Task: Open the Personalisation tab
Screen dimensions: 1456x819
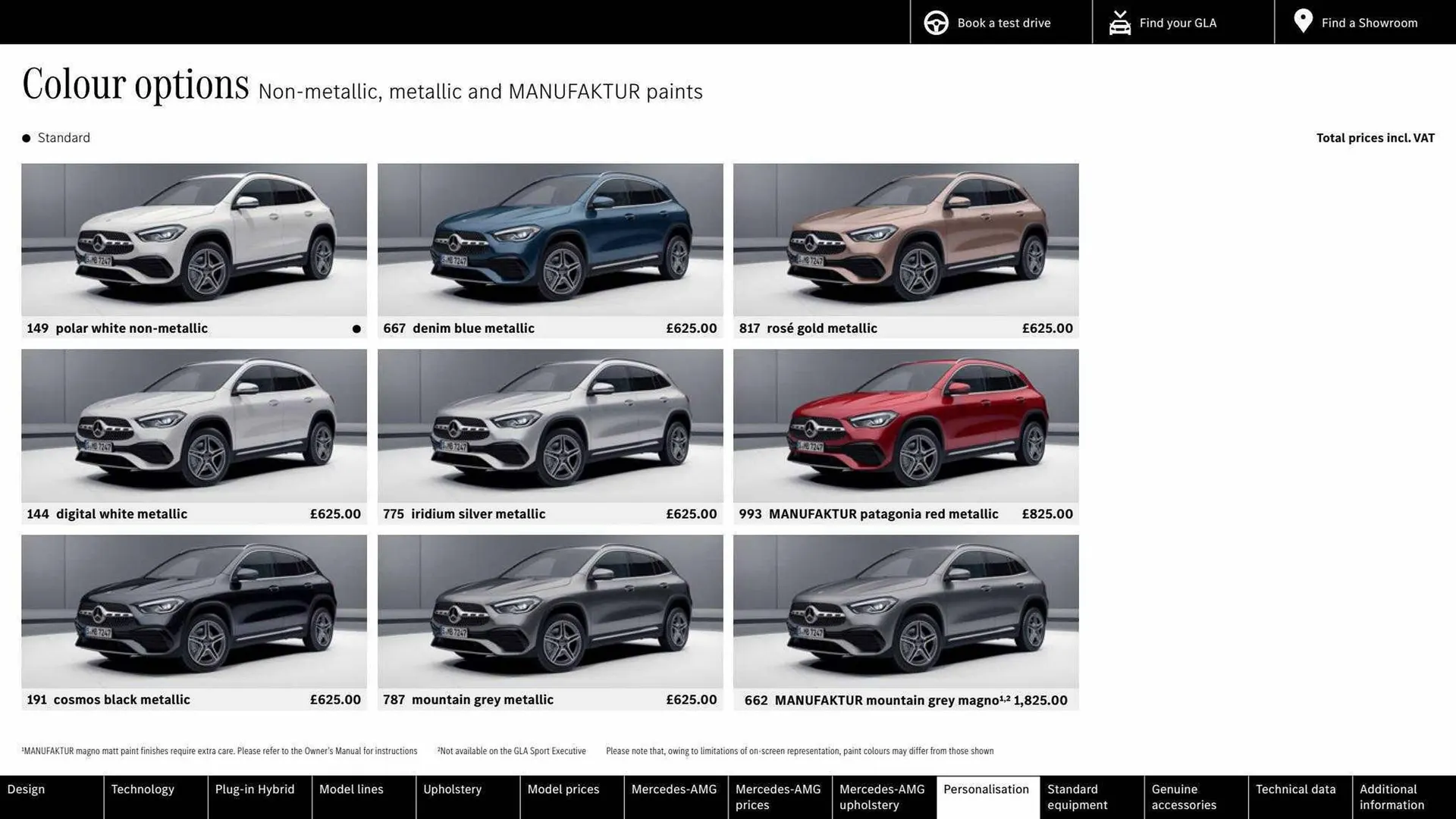Action: coord(987,789)
